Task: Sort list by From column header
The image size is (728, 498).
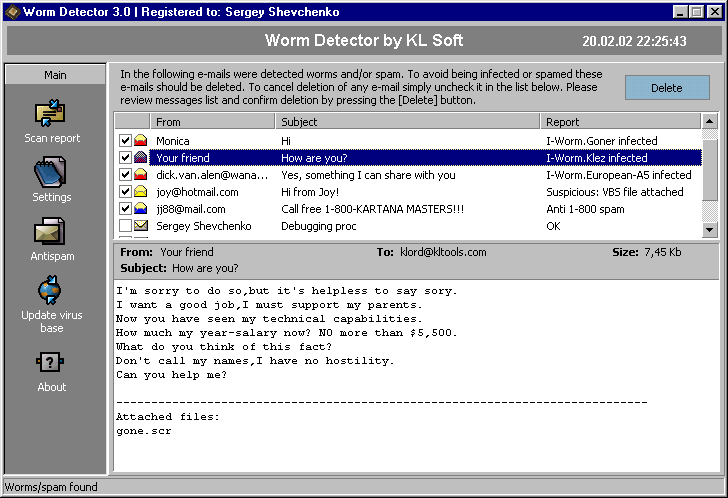Action: coord(213,122)
